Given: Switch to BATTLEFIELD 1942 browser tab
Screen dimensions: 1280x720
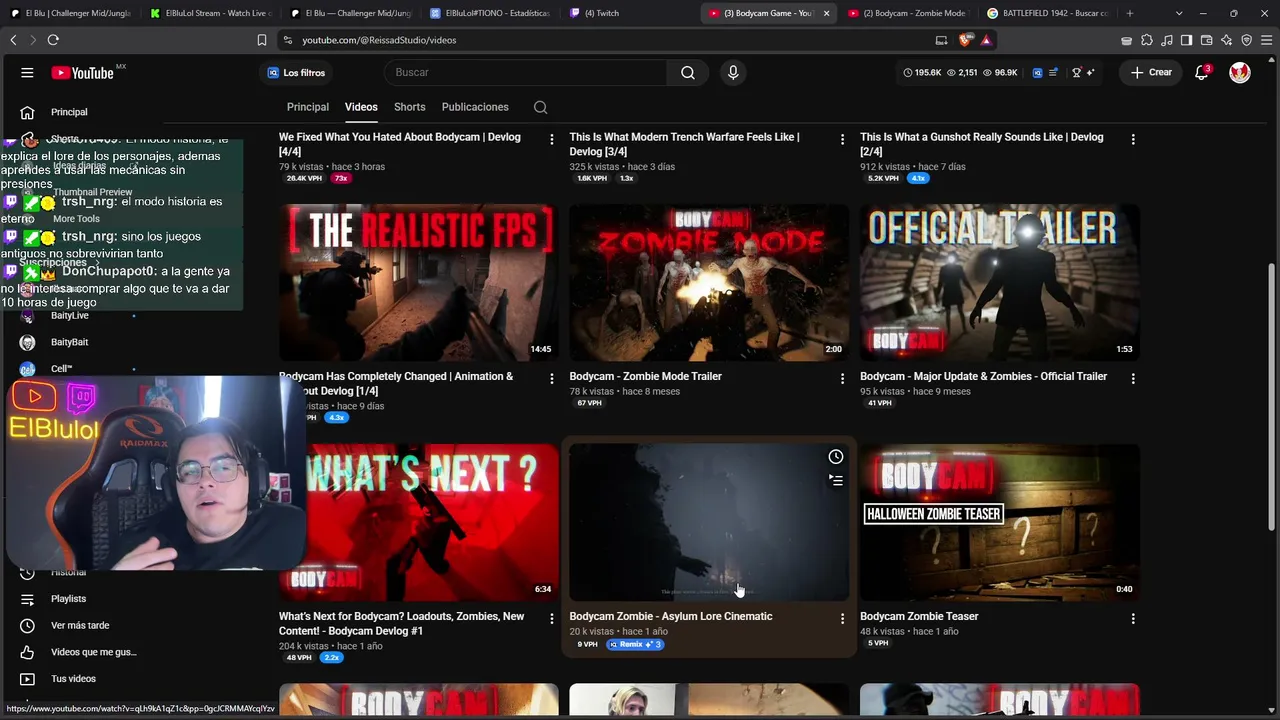Looking at the screenshot, I should pyautogui.click(x=1047, y=13).
